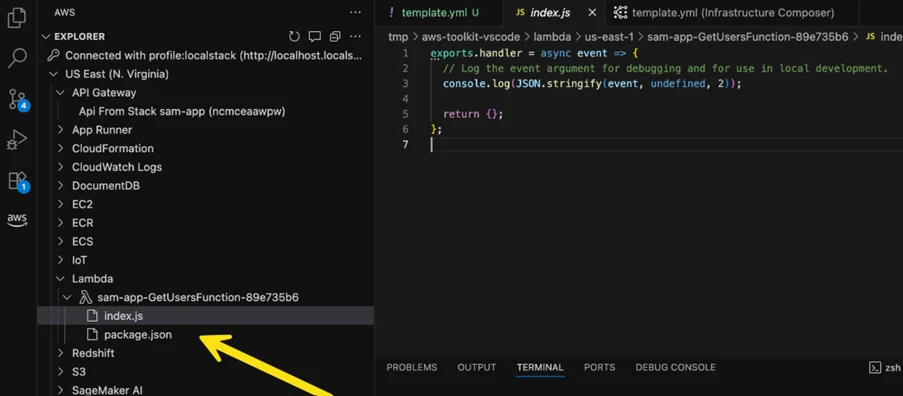
Task: Open Explorer section more actions menu
Action: (x=355, y=37)
